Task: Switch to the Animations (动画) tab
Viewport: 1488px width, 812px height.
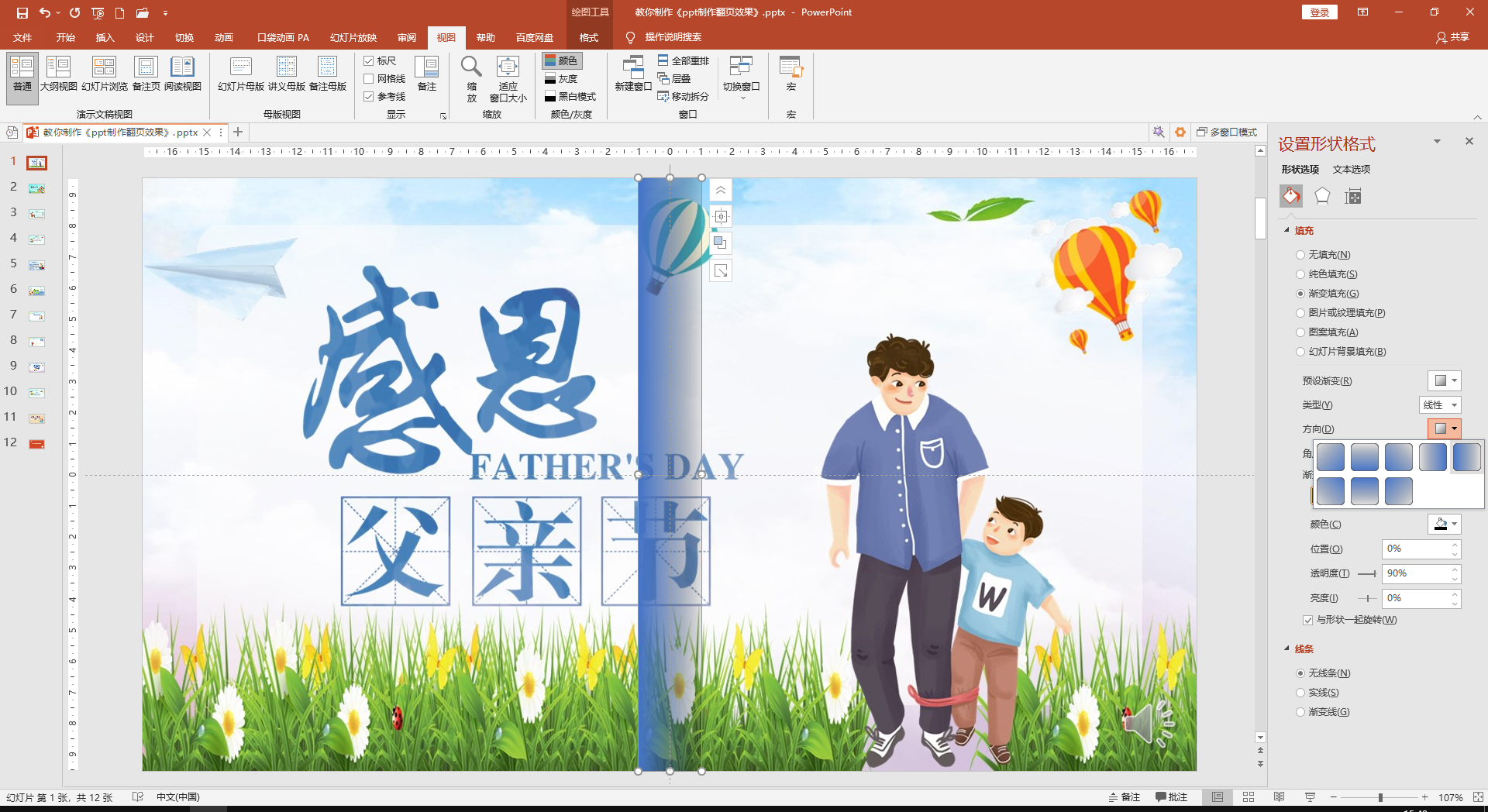Action: [x=224, y=37]
